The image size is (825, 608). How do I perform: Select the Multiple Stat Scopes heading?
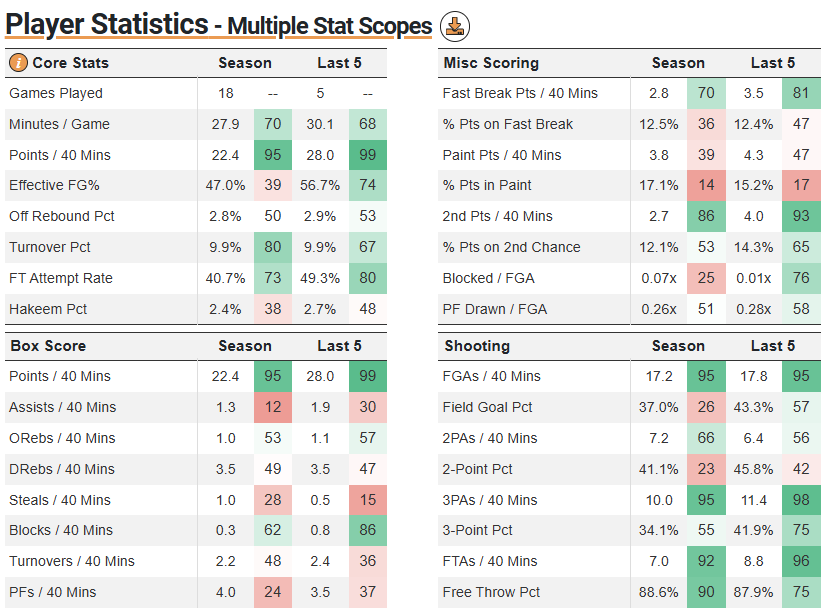[328, 26]
